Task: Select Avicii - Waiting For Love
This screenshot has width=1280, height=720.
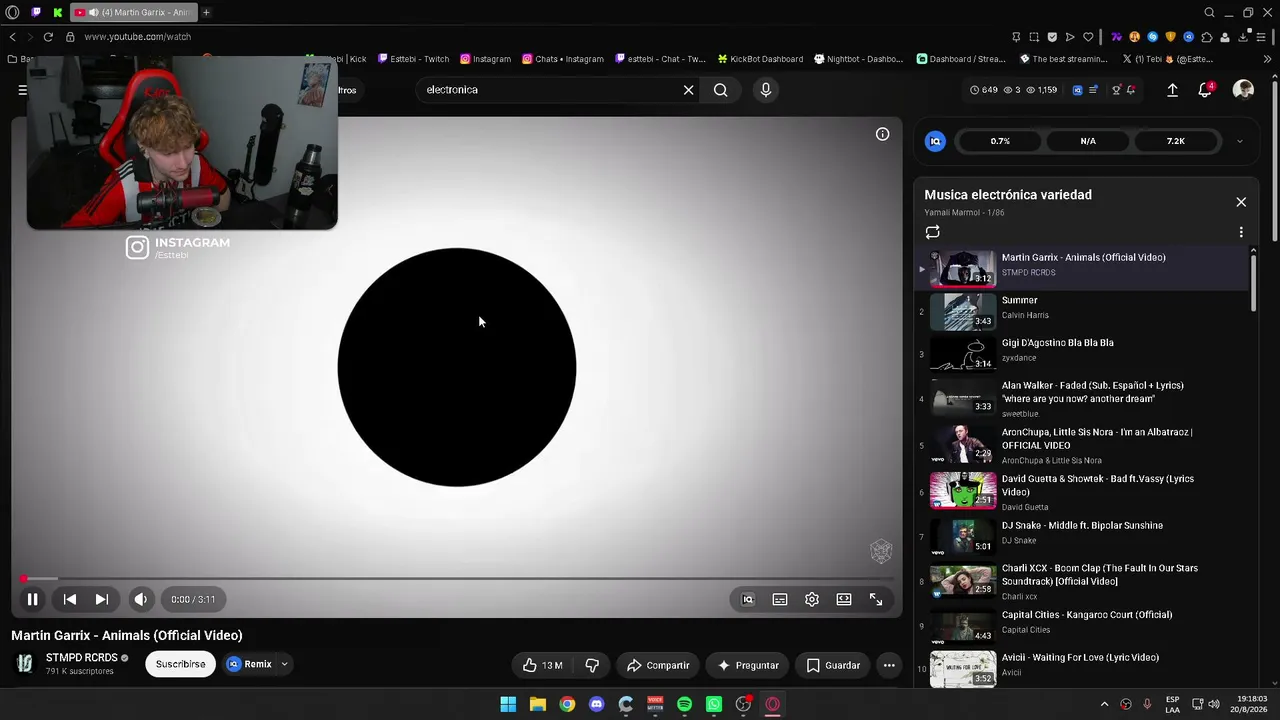Action: pos(1083,668)
